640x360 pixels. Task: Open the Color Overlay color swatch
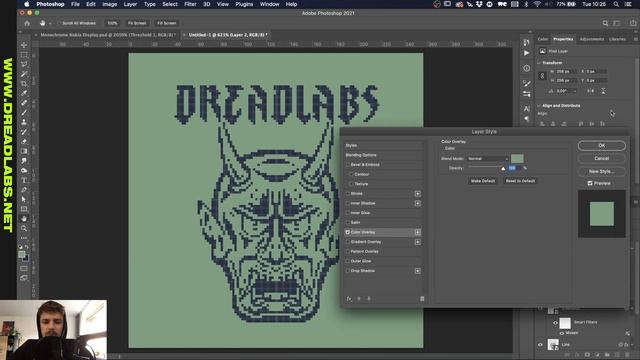[x=517, y=158]
